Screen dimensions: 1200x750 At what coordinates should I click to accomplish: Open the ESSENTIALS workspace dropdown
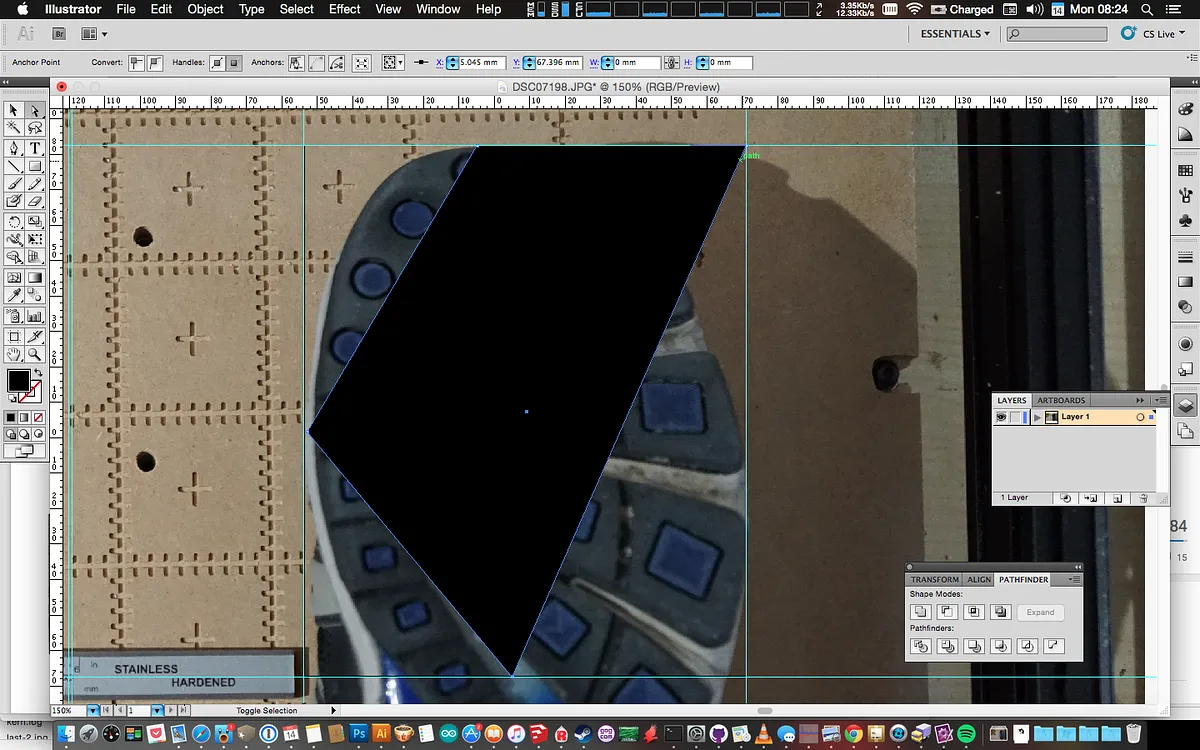955,34
